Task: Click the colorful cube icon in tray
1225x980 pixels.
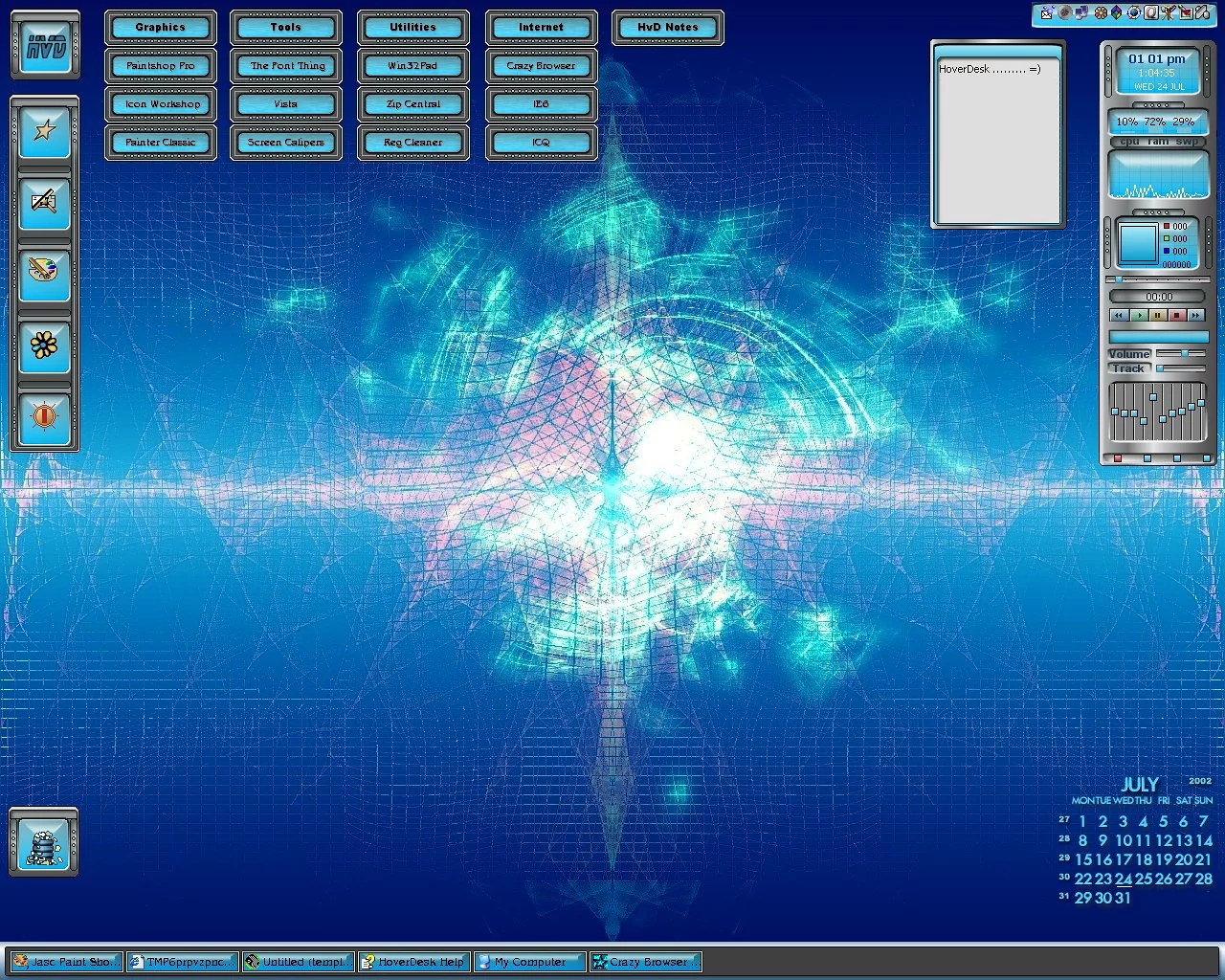Action: [1117, 13]
